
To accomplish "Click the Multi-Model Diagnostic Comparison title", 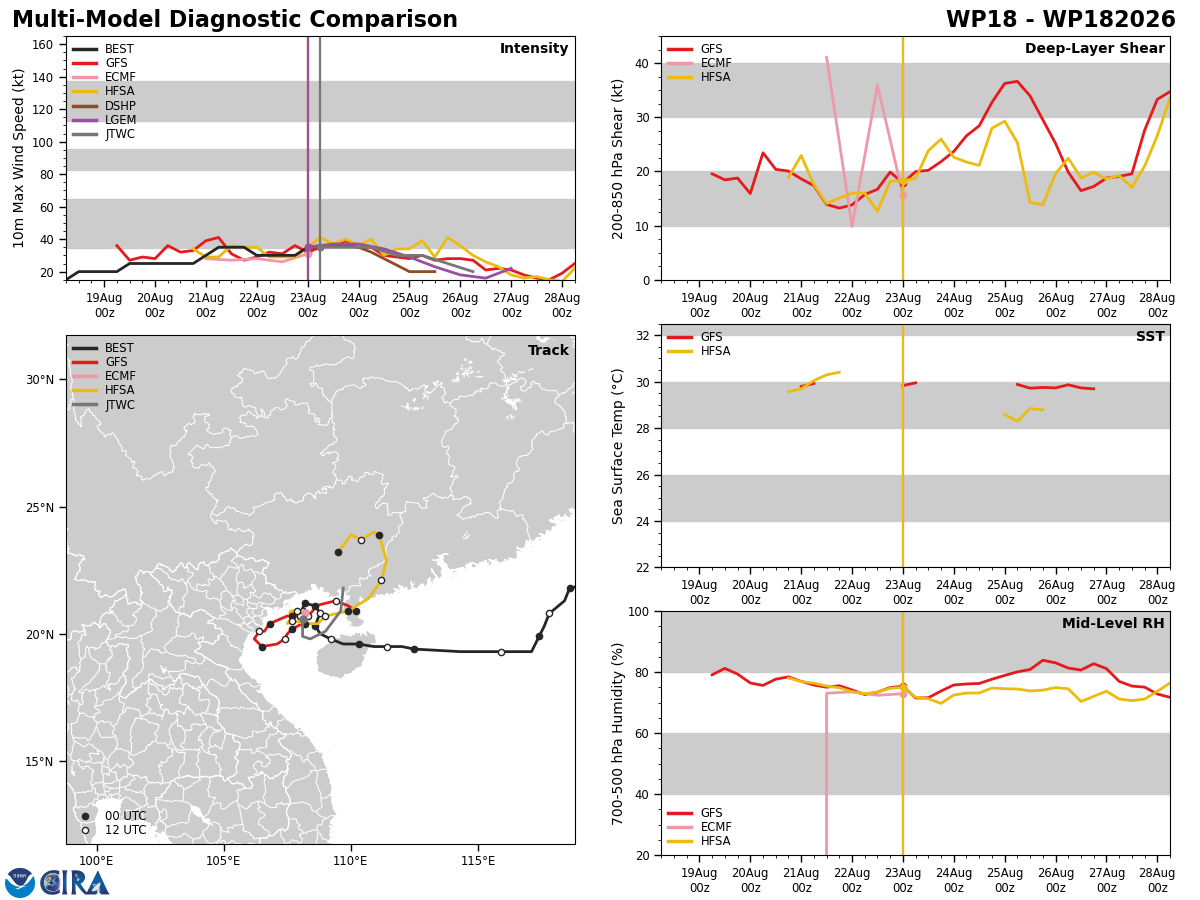I will pyautogui.click(x=235, y=20).
